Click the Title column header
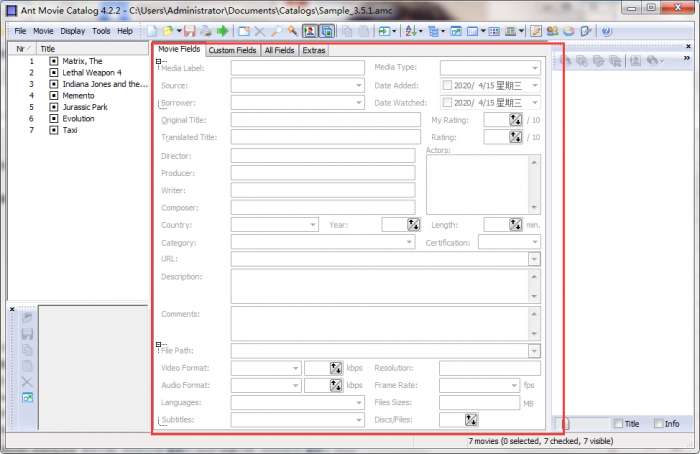Screen dimensions: 700x454 coord(90,48)
